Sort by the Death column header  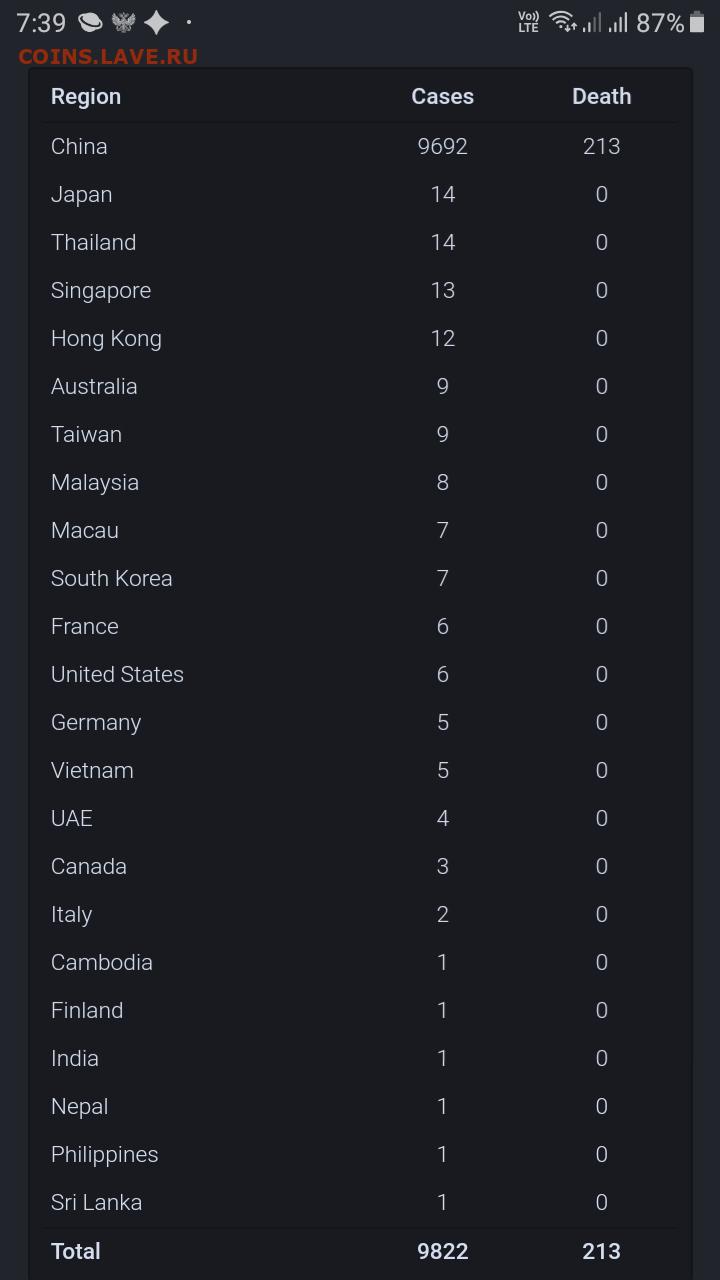pos(601,96)
